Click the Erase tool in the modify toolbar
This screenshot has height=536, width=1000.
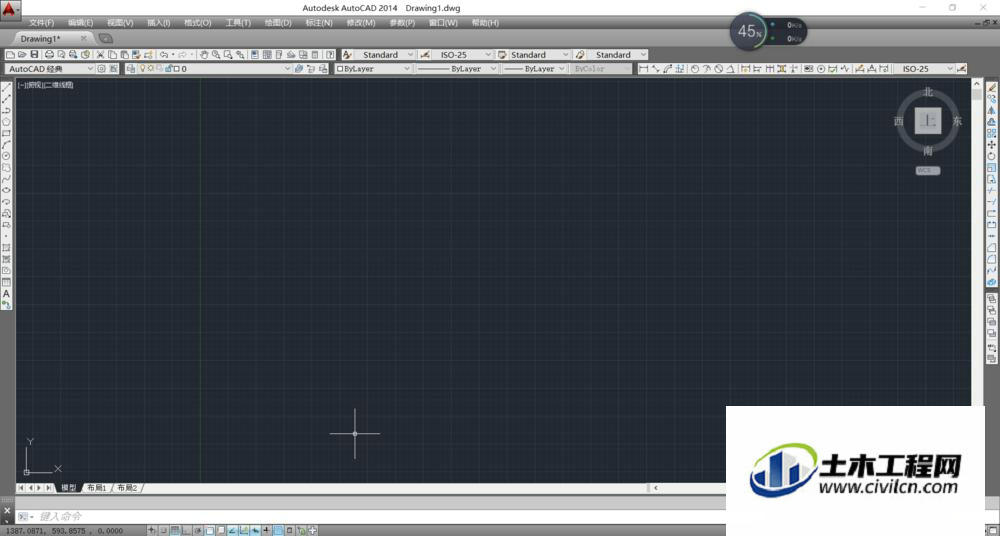(x=992, y=88)
